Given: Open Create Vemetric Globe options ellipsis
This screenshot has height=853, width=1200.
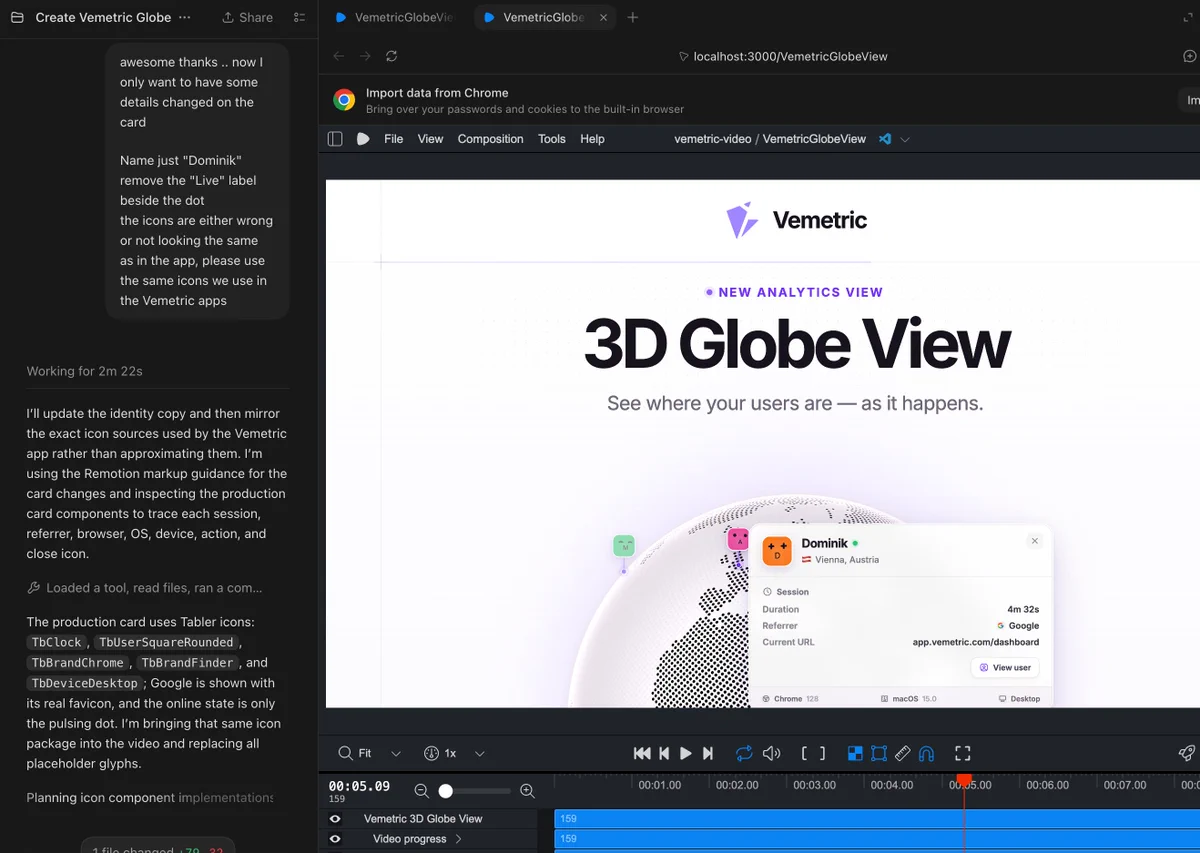Looking at the screenshot, I should (184, 17).
